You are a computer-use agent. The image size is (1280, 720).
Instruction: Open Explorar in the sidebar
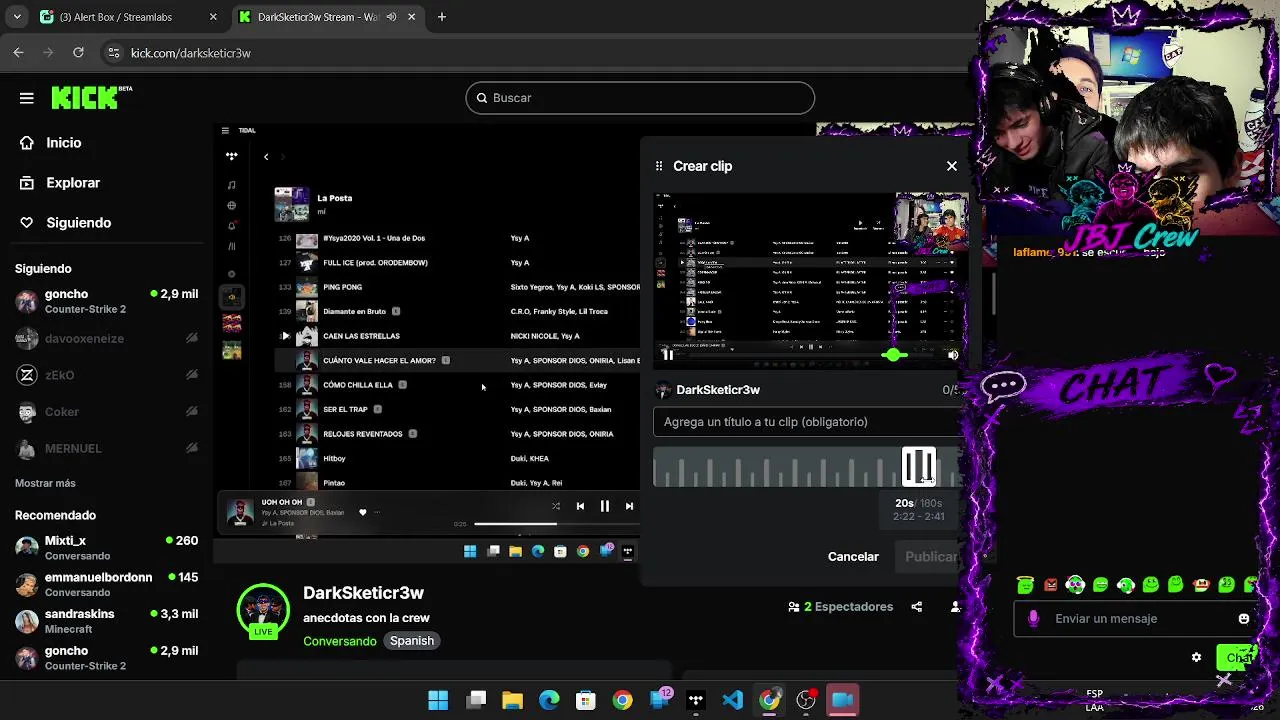point(60,183)
